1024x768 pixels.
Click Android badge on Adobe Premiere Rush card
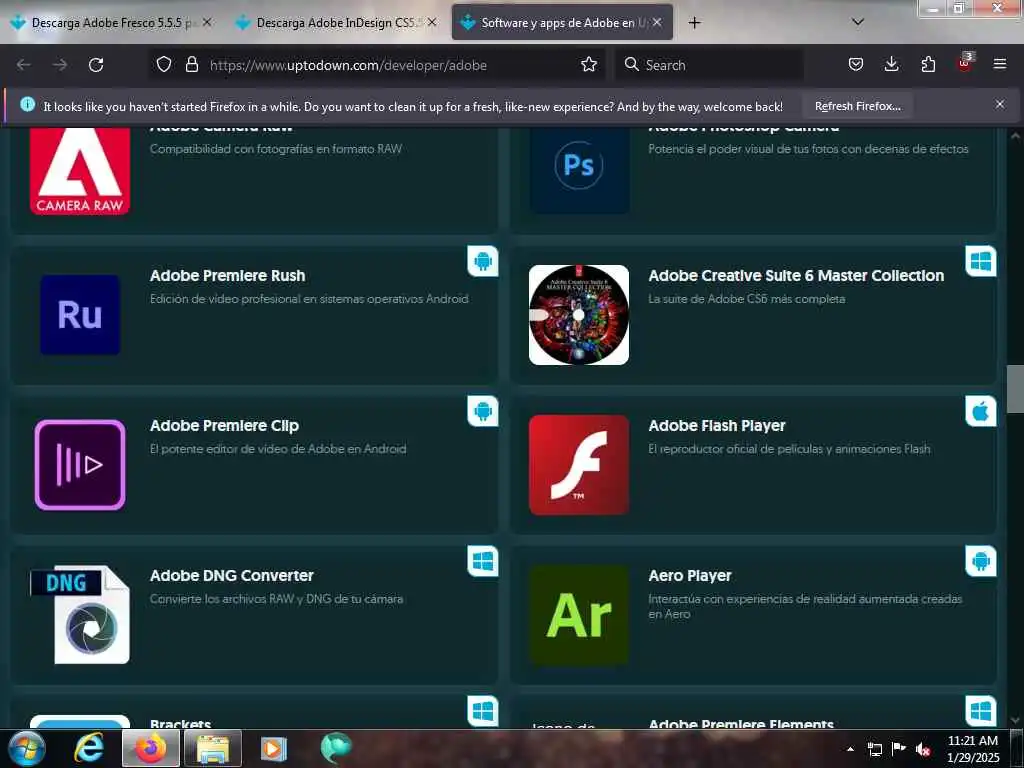(x=483, y=261)
